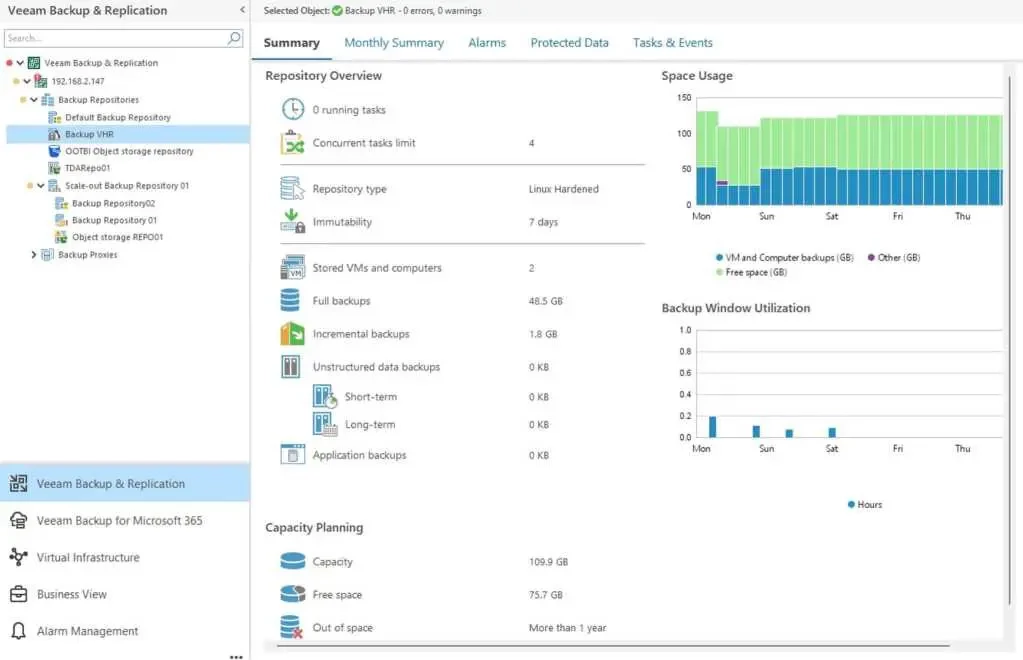Switch to the Monthly Summary tab

tap(393, 43)
